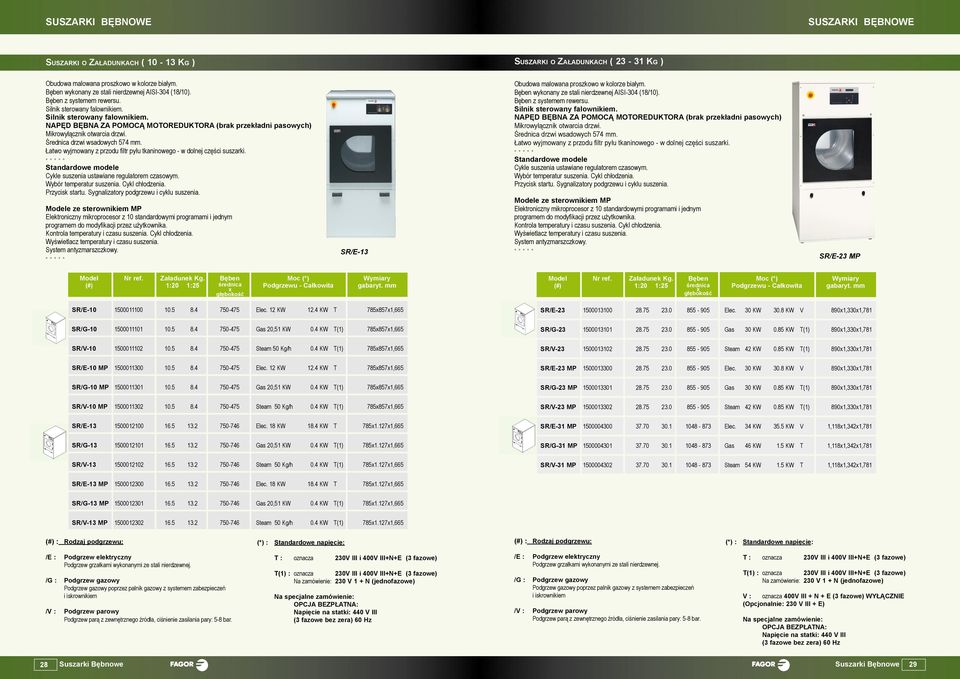960x679 pixels.
Task: Click 'Modele ze sterownikiem MP' heading on the left page
Action: (x=94, y=209)
